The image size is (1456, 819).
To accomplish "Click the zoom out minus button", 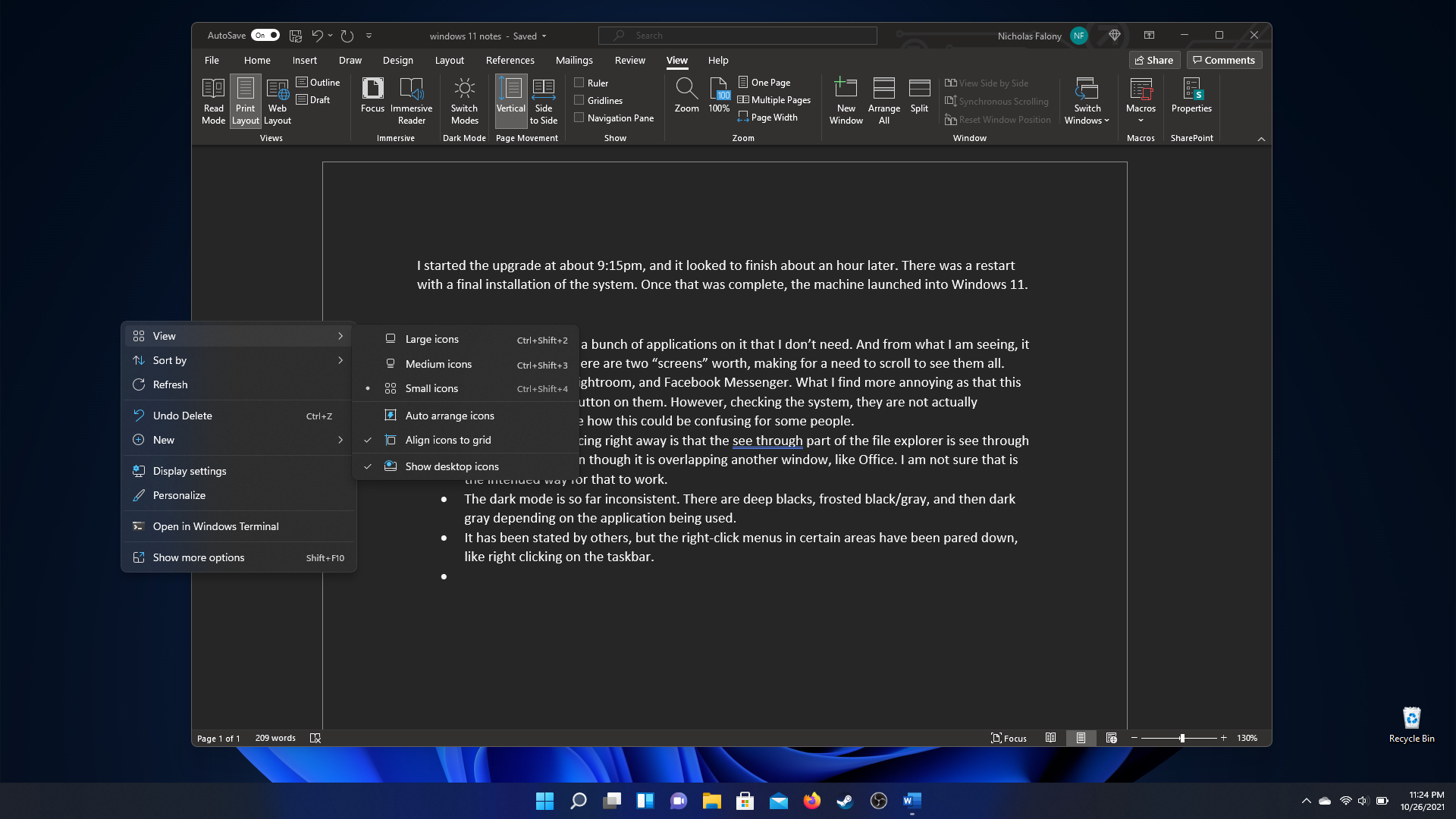I will (1134, 738).
